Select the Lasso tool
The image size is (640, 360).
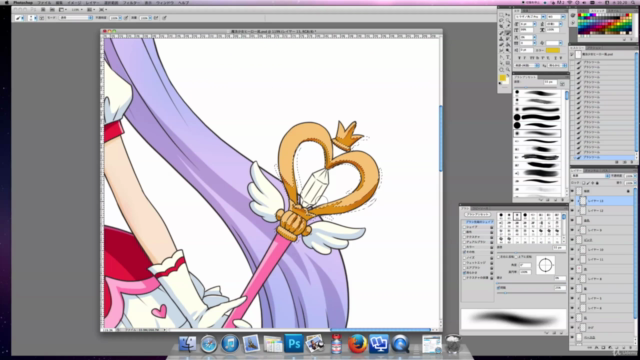coord(501,20)
